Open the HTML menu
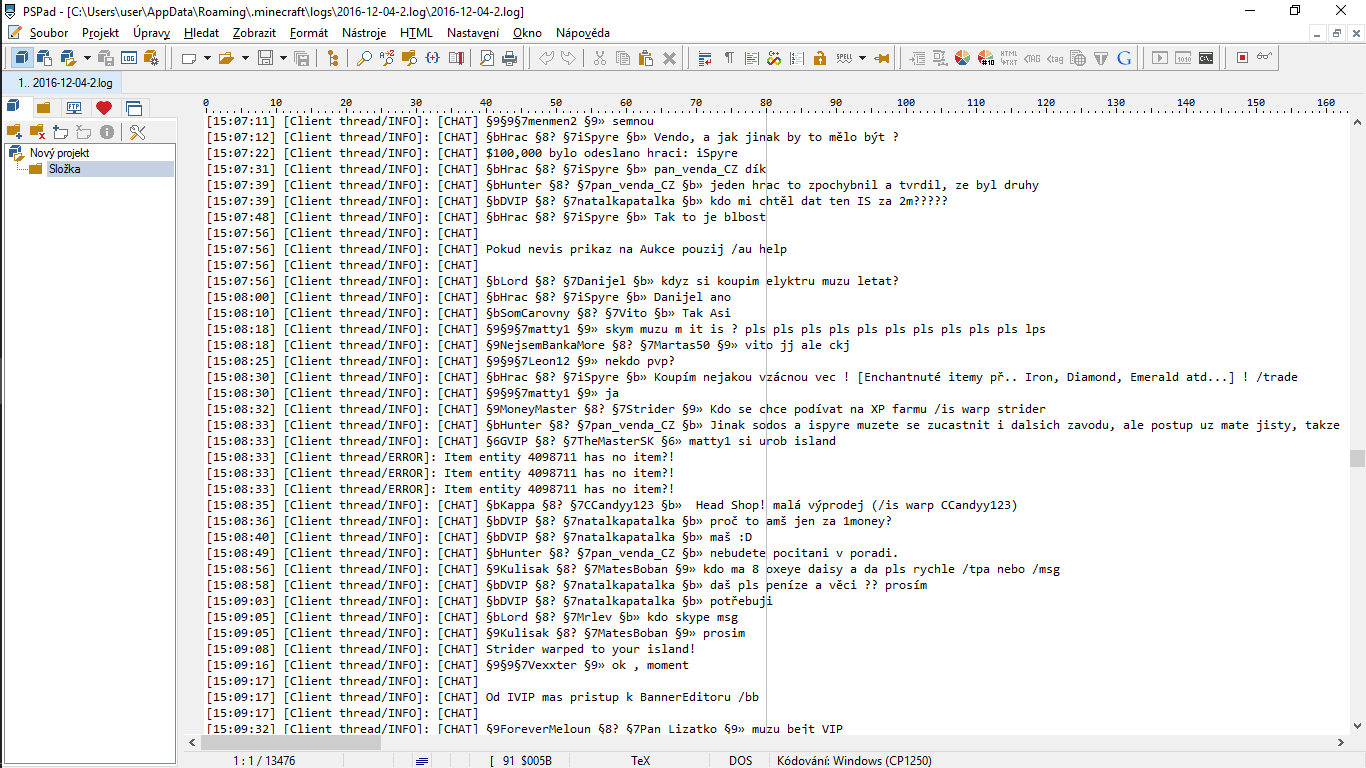The image size is (1366, 768). [x=416, y=33]
